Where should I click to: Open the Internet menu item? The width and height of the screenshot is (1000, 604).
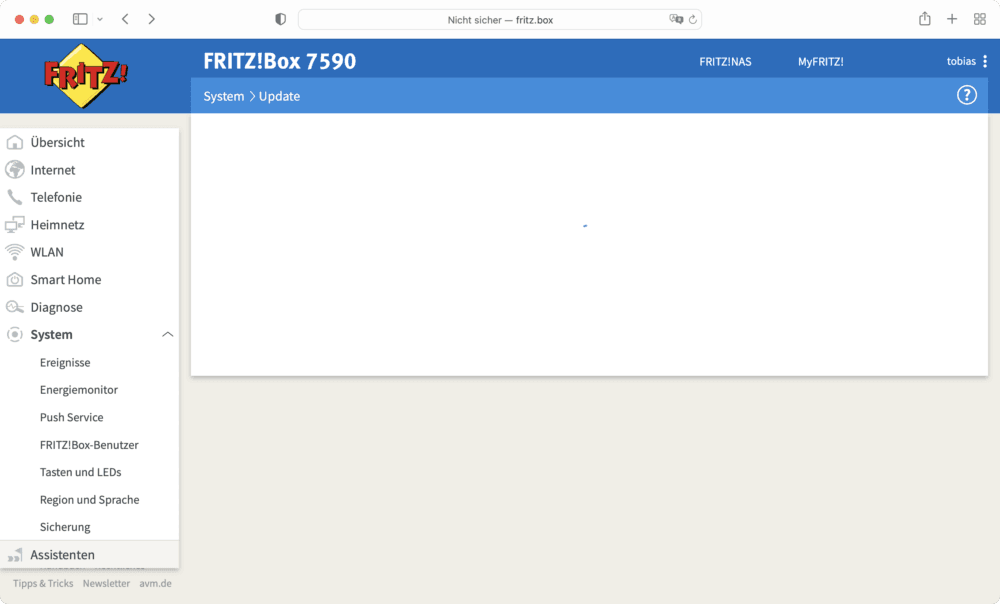(53, 170)
